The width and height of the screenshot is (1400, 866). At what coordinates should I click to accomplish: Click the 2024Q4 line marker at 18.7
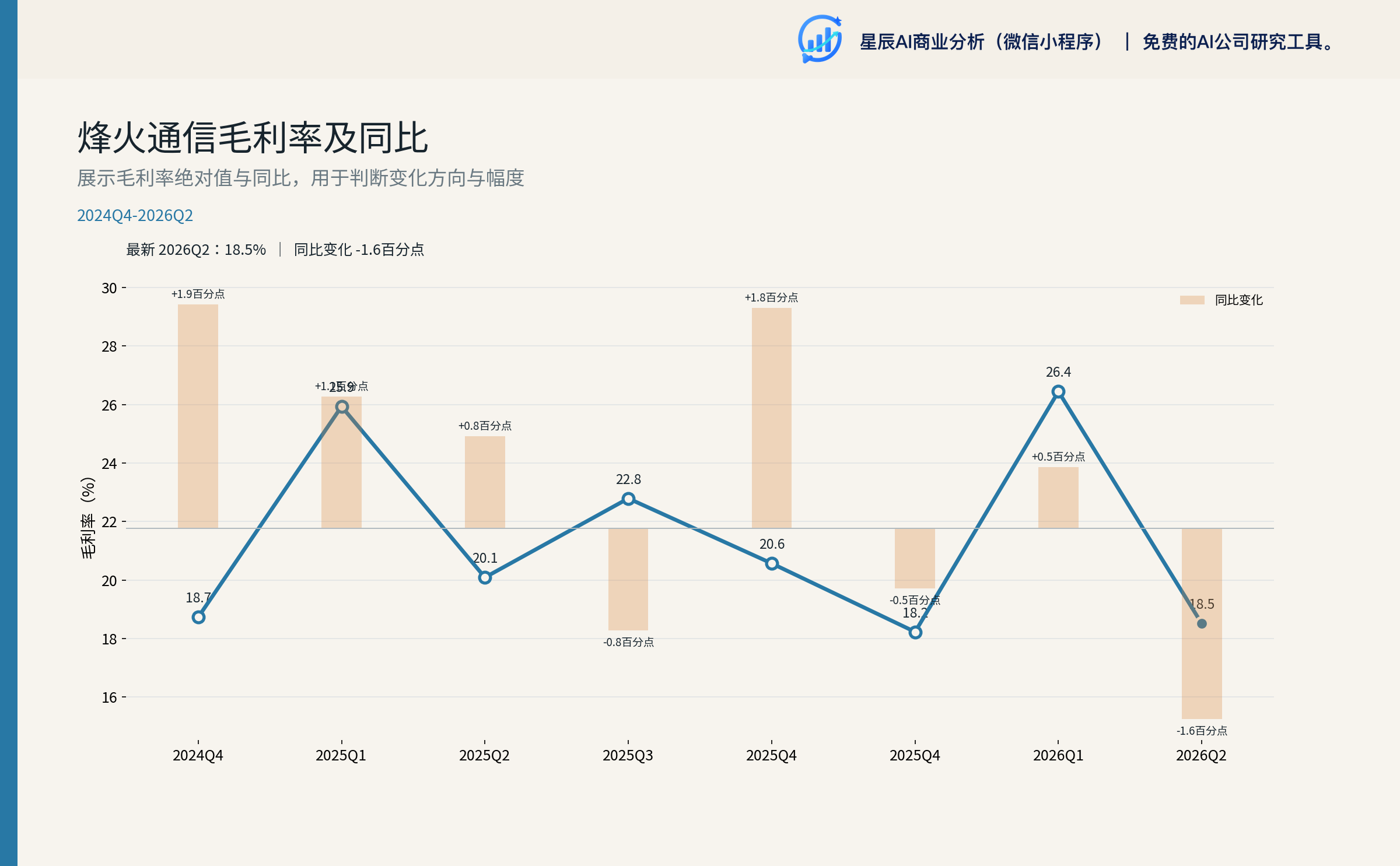[198, 617]
